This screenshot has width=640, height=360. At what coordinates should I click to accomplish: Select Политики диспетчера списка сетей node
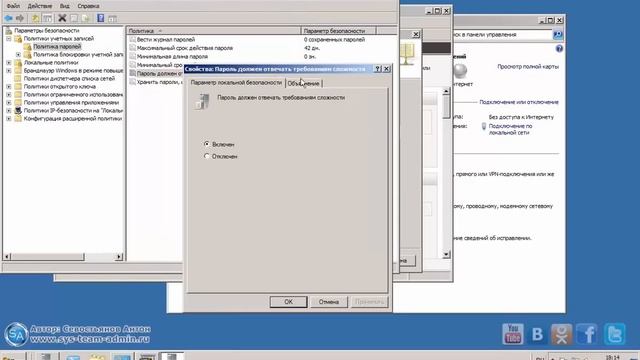69,78
